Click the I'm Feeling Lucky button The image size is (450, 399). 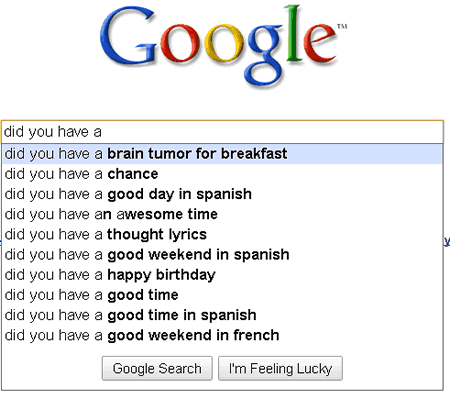click(280, 368)
